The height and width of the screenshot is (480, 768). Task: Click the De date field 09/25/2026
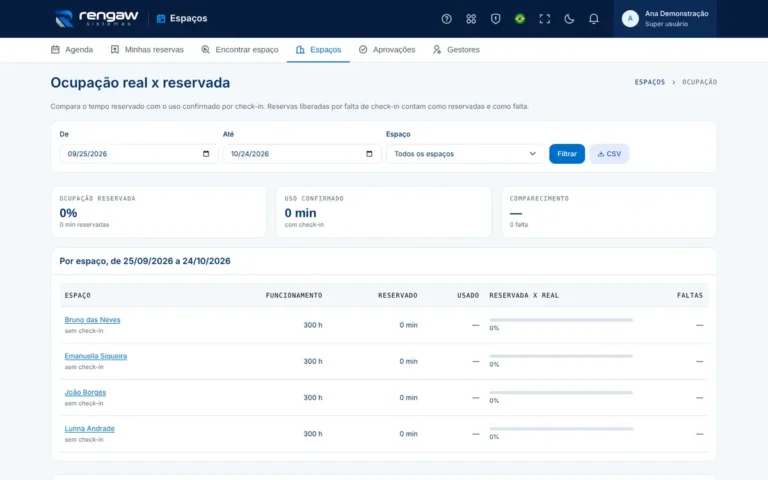[x=139, y=154]
